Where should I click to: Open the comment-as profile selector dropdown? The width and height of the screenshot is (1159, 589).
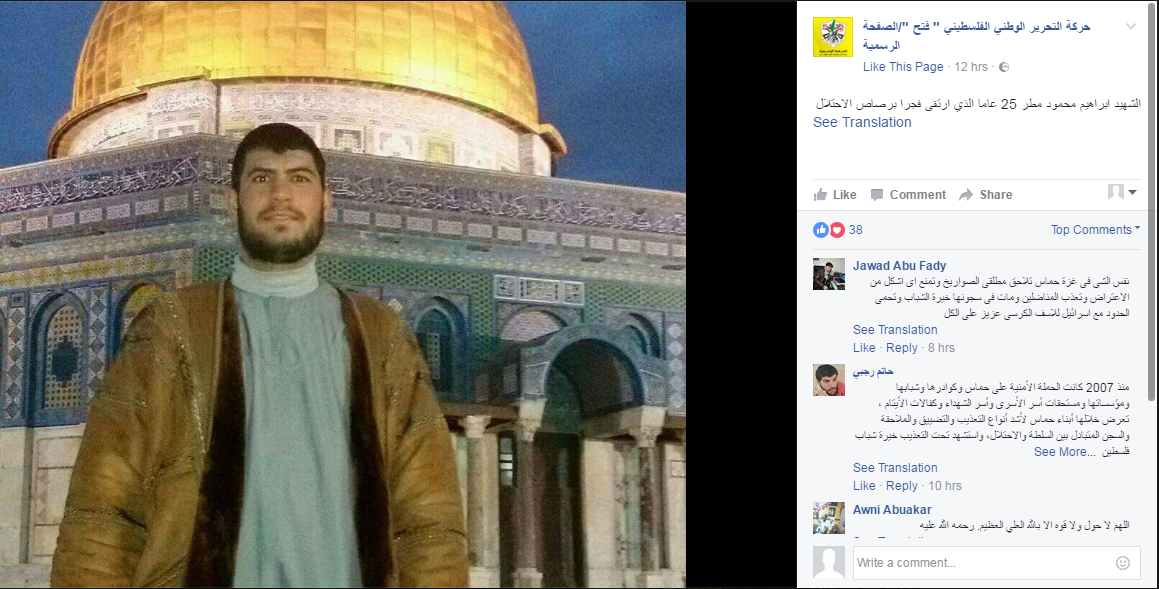[1121, 193]
